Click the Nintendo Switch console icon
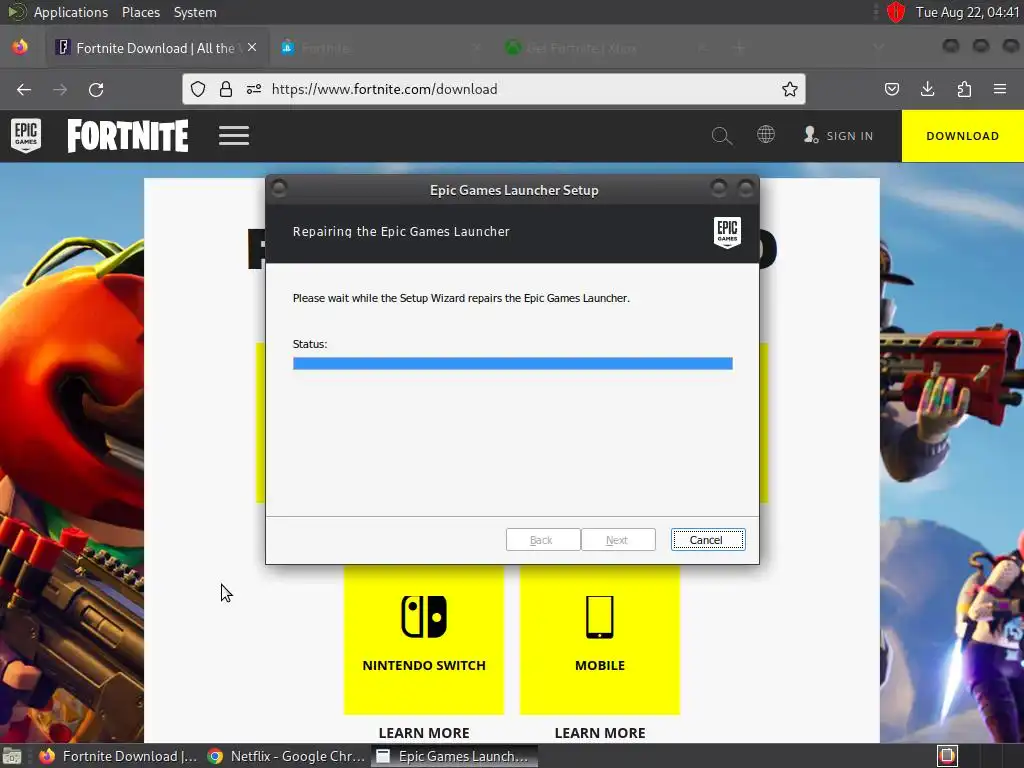The image size is (1024, 768). click(x=424, y=616)
